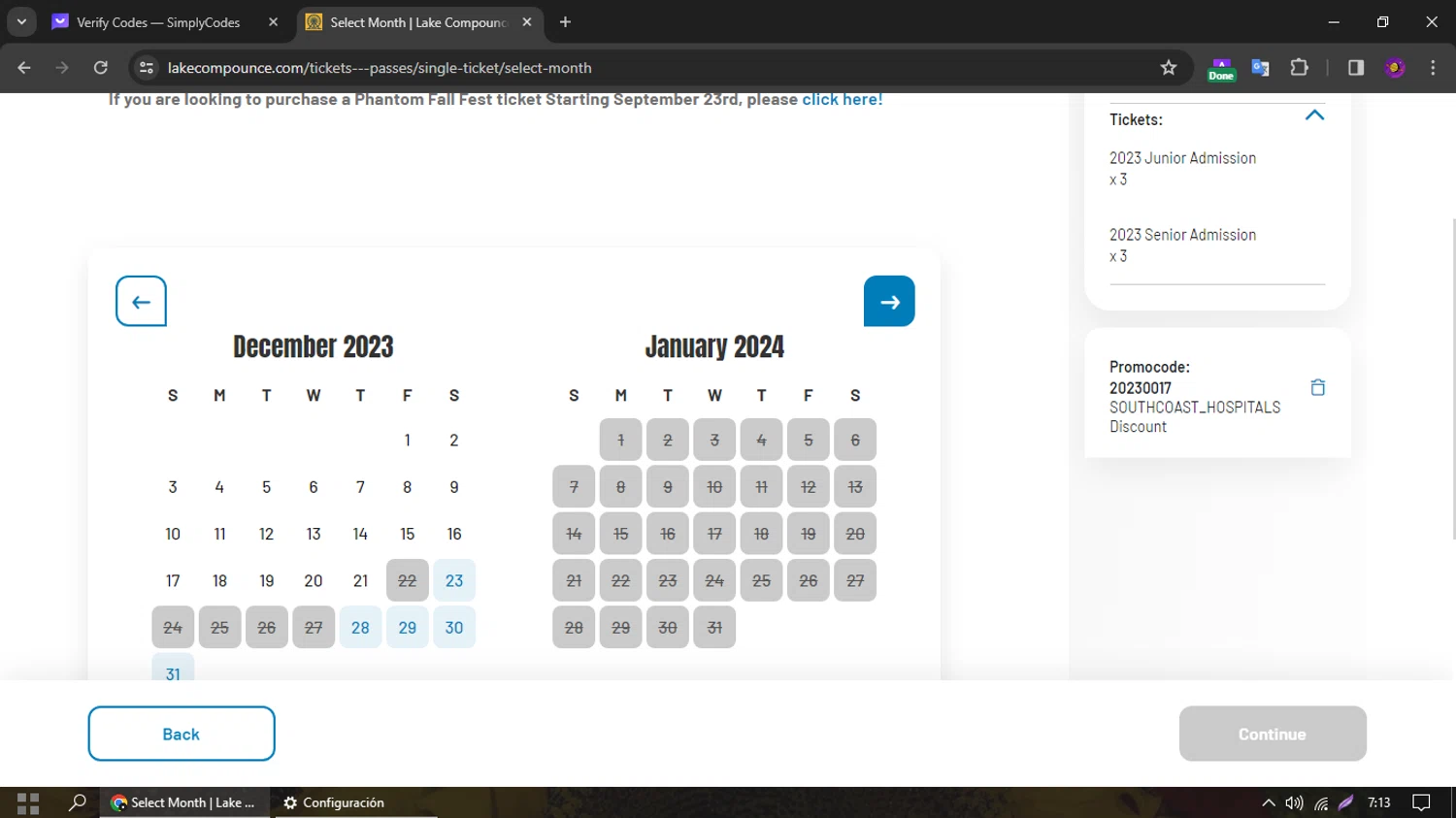The width and height of the screenshot is (1456, 818).
Task: Toggle the browser side panel icon
Action: tap(1356, 68)
